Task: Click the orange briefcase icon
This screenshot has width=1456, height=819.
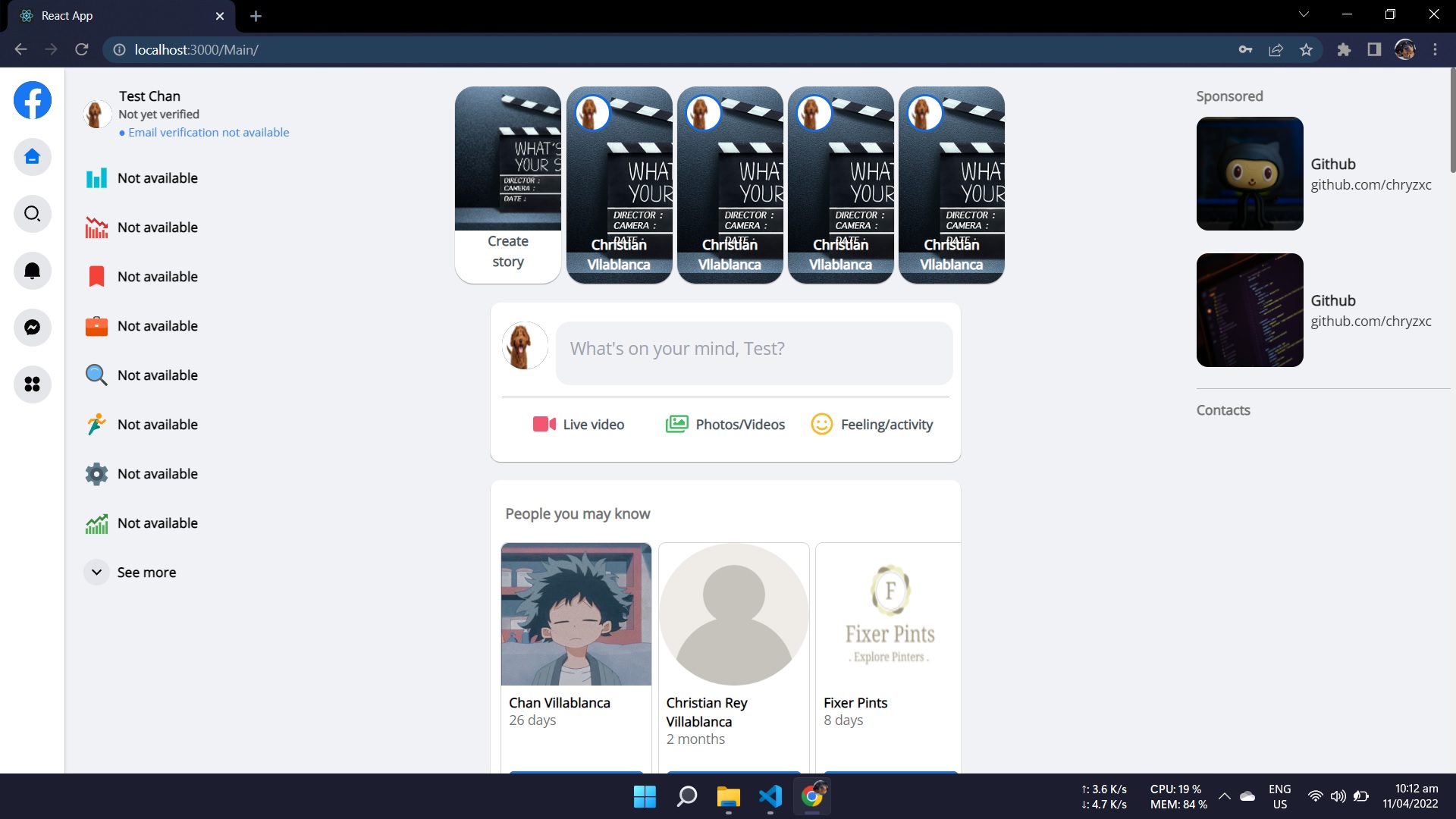Action: 96,326
